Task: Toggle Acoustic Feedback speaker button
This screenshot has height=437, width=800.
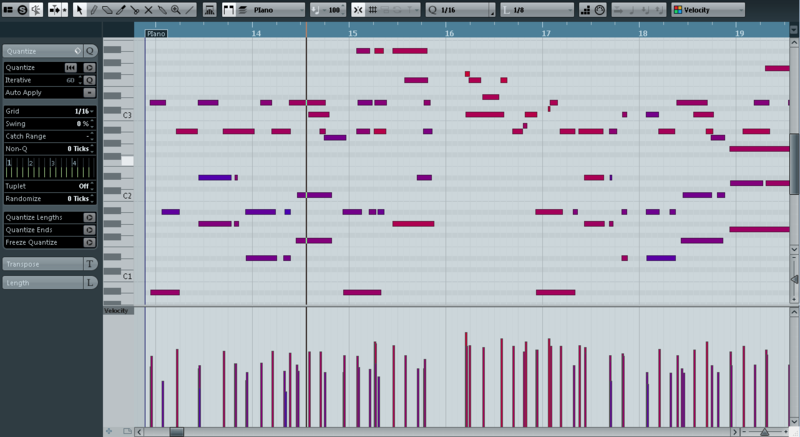Action: [x=36, y=10]
